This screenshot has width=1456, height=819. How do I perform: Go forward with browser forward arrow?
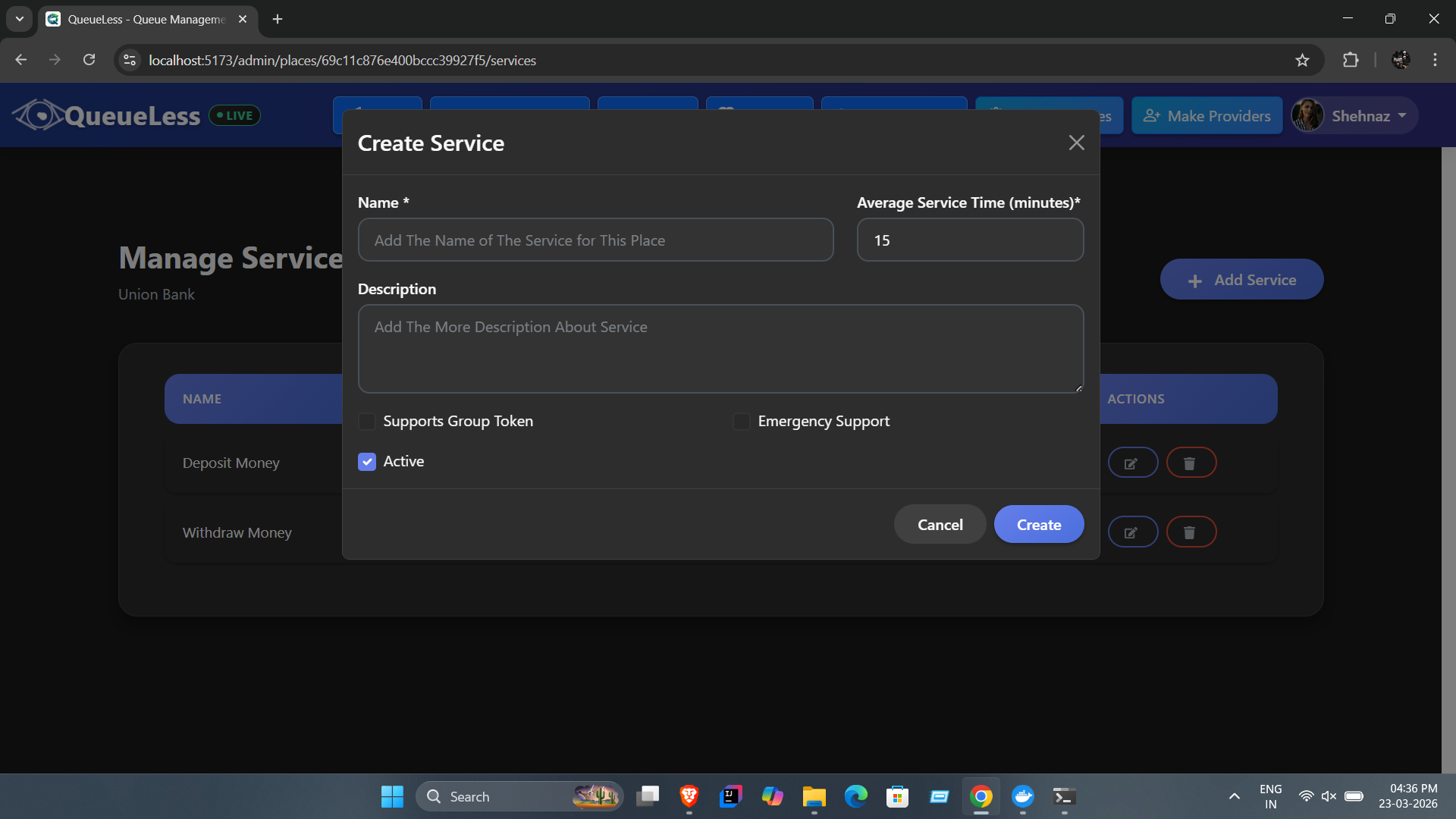55,60
